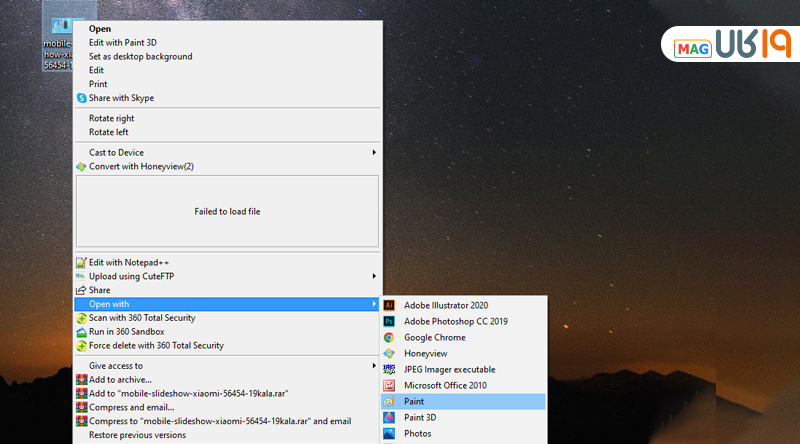
Task: Select Rotate right
Action: [x=228, y=118]
